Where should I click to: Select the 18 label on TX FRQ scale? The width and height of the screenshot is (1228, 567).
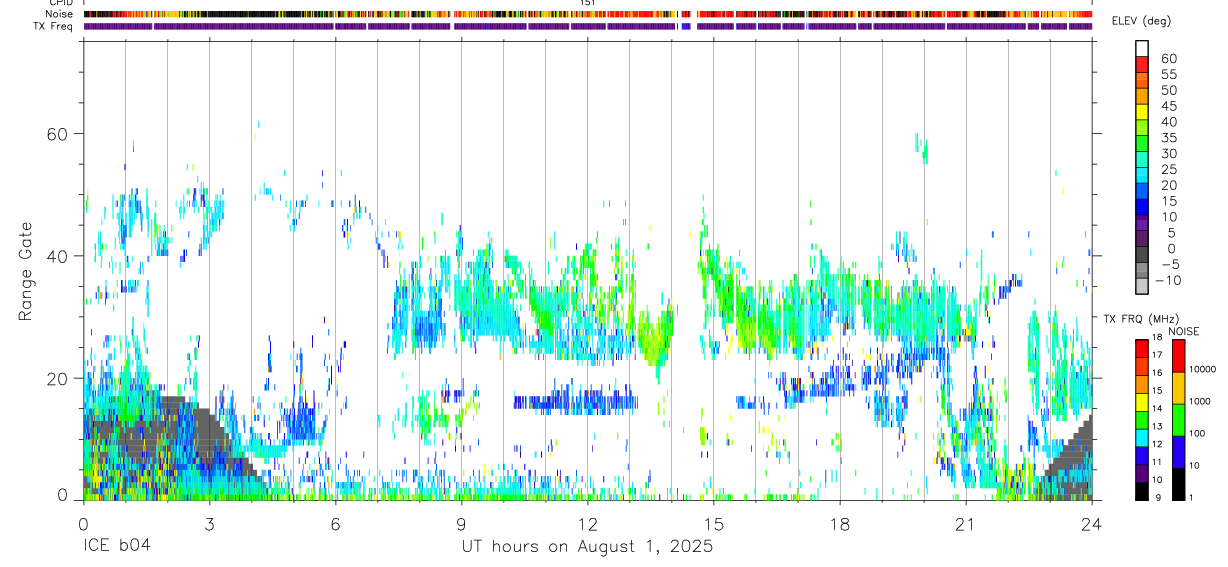1159,338
